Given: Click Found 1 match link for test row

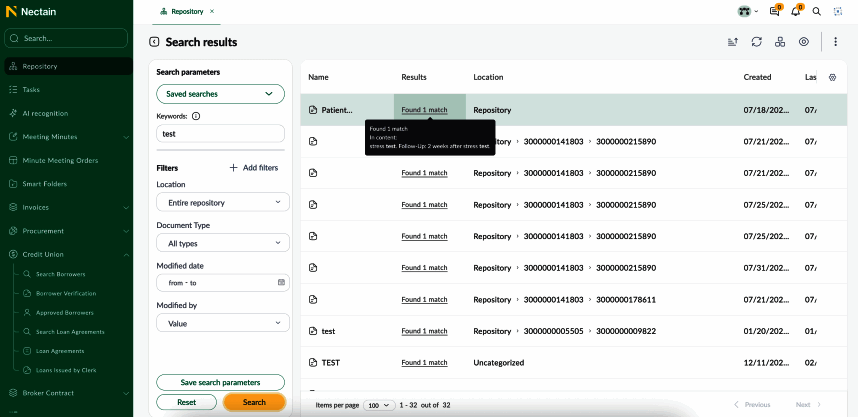Looking at the screenshot, I should tap(424, 330).
